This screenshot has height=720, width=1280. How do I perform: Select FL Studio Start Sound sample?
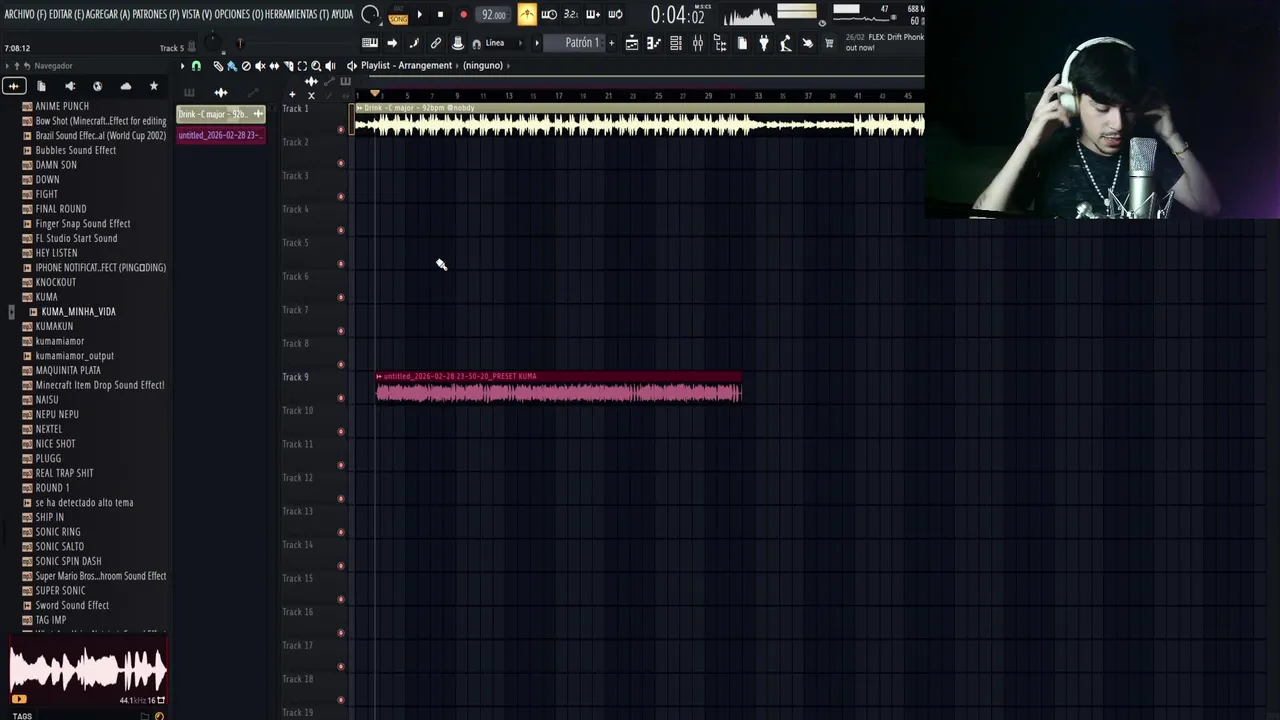pyautogui.click(x=76, y=238)
